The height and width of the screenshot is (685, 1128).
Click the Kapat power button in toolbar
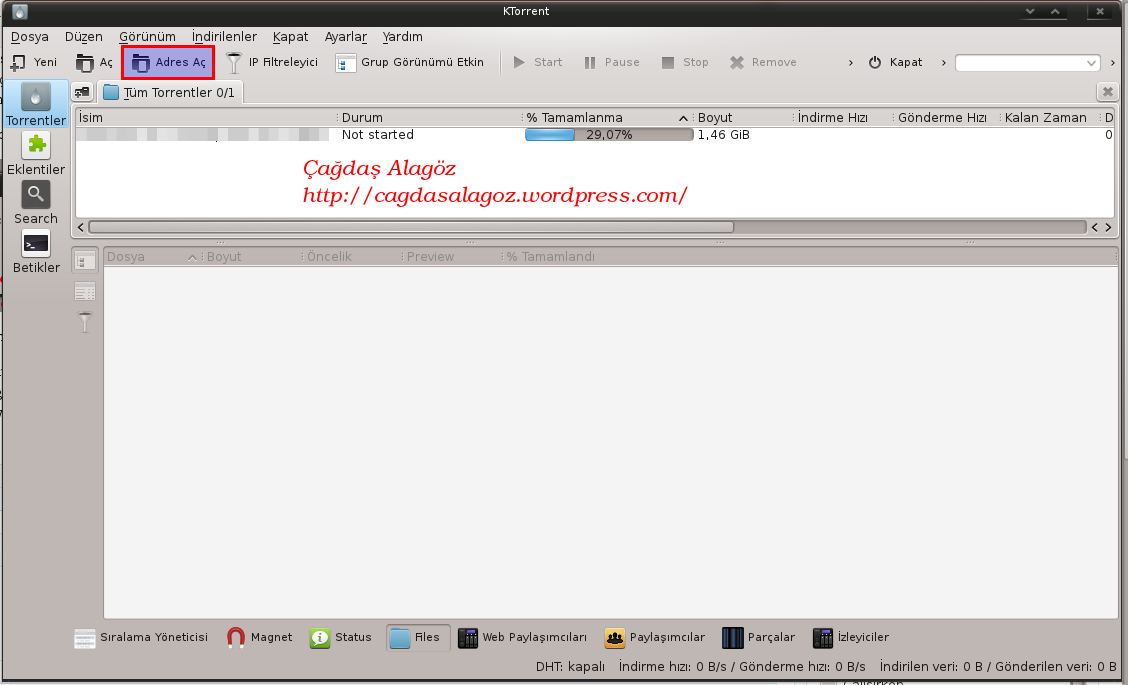pyautogui.click(x=895, y=63)
